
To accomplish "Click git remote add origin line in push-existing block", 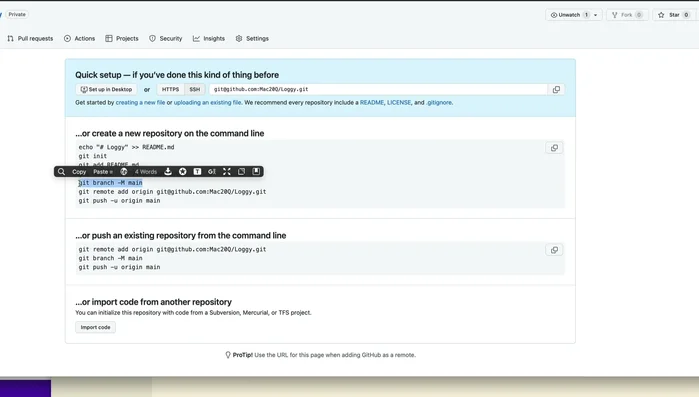I will [173, 249].
